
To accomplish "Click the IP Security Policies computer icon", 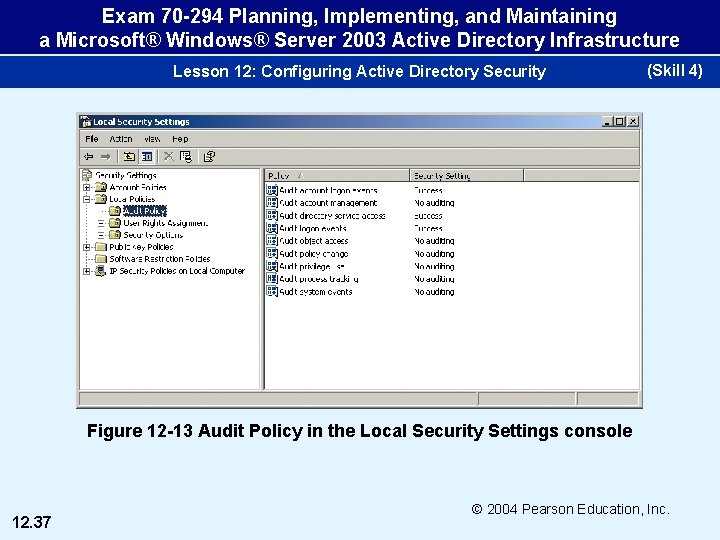I will 101,271.
